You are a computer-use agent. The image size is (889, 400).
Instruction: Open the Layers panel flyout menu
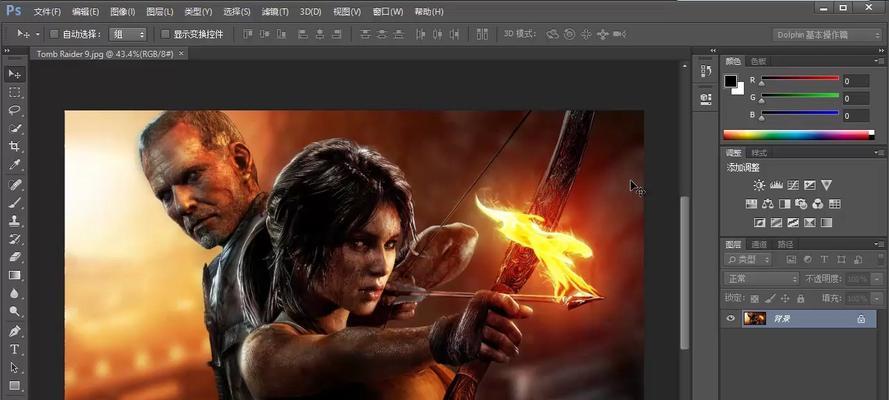(x=878, y=244)
